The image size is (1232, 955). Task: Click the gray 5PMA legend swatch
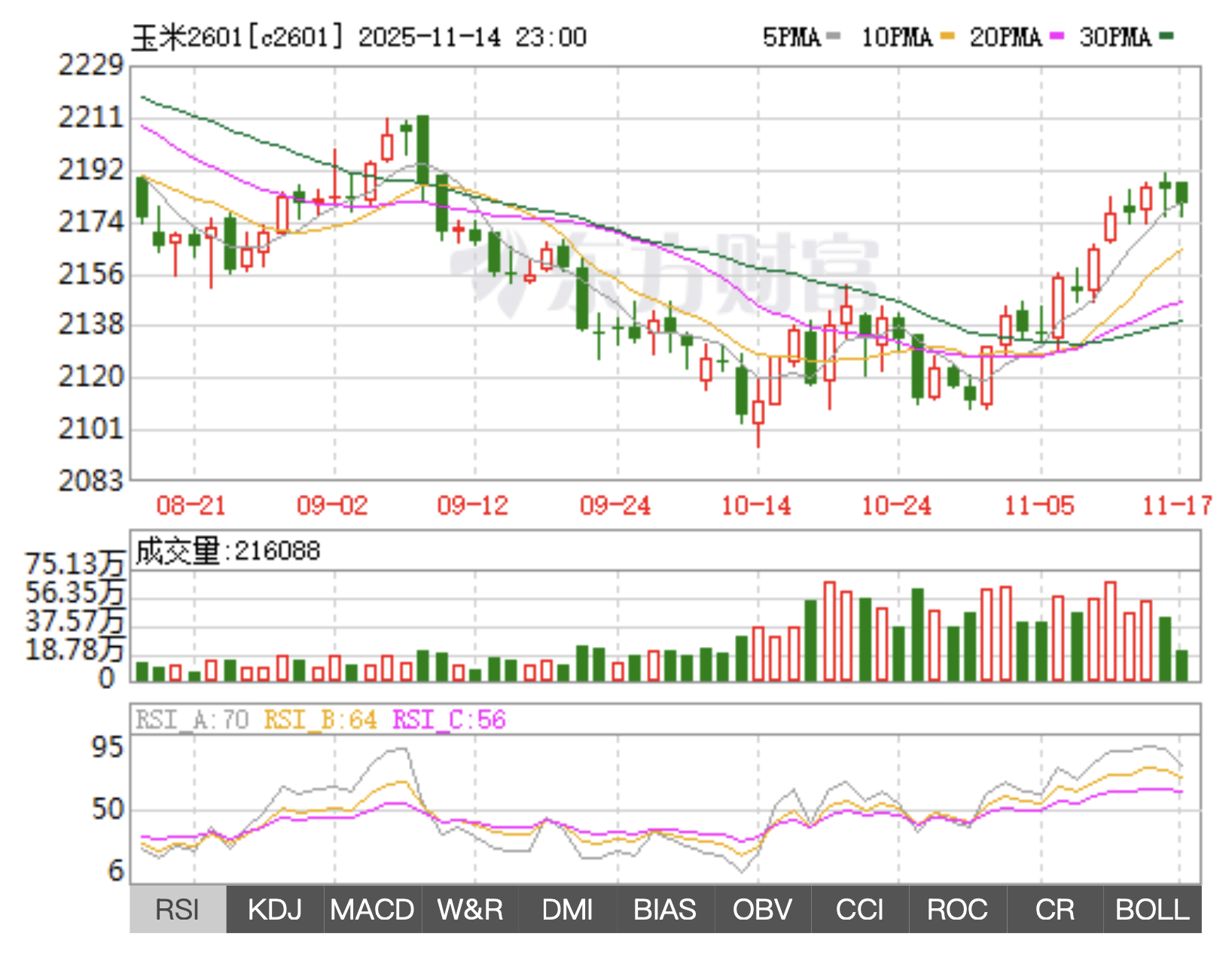[833, 36]
